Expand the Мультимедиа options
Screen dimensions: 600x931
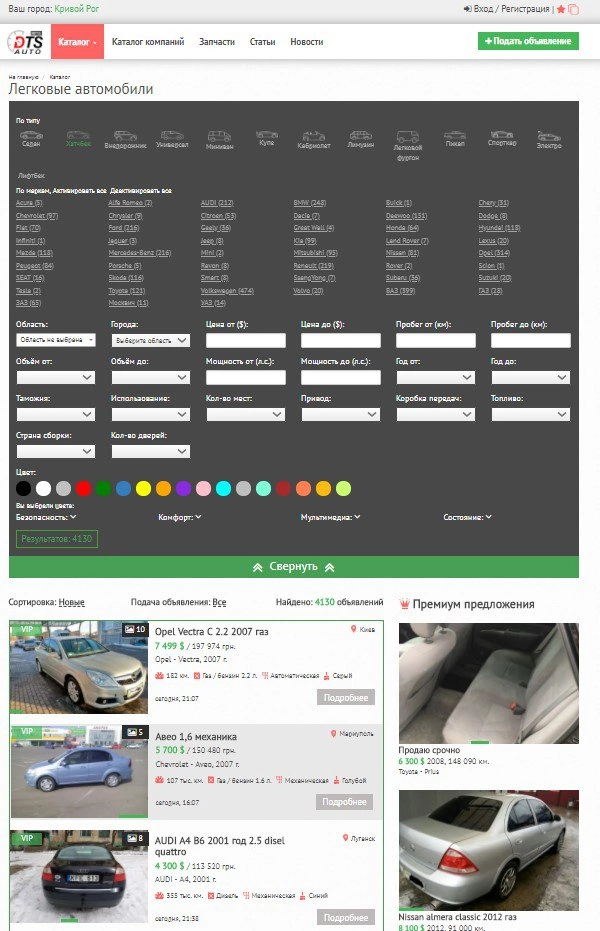pos(330,517)
